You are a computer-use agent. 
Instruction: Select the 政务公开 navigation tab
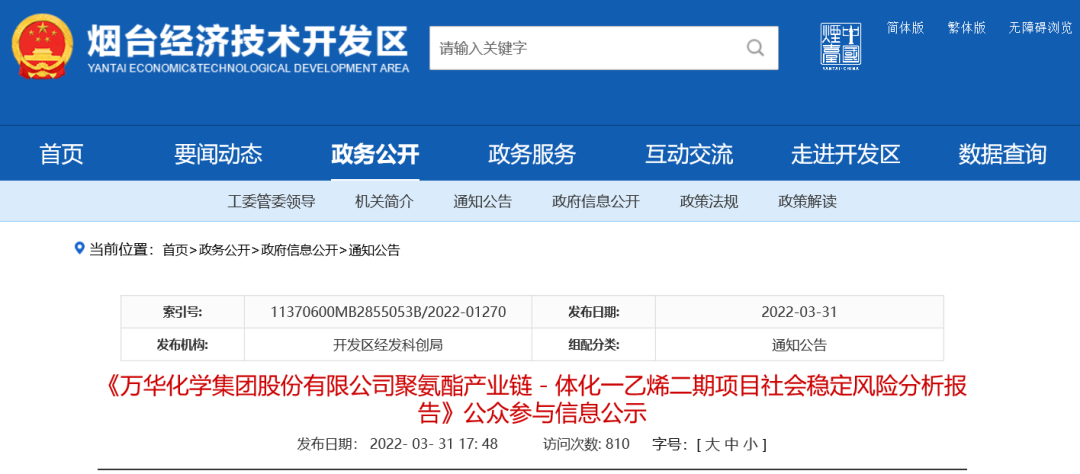pyautogui.click(x=375, y=154)
